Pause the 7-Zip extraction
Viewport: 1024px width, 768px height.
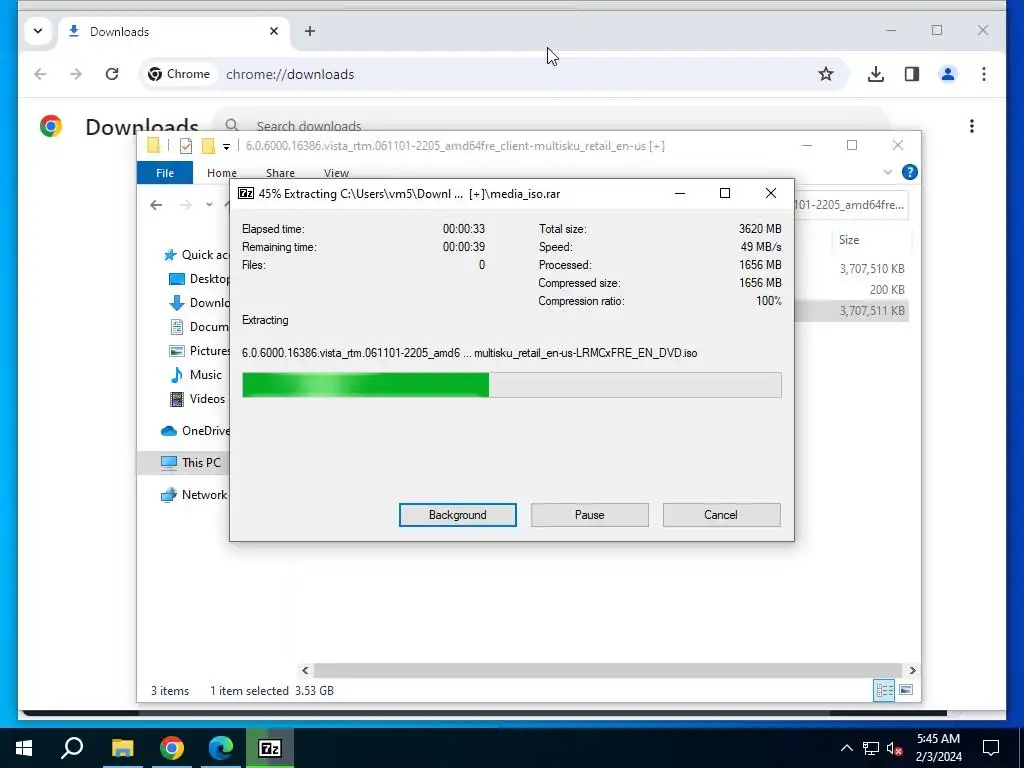(x=589, y=515)
